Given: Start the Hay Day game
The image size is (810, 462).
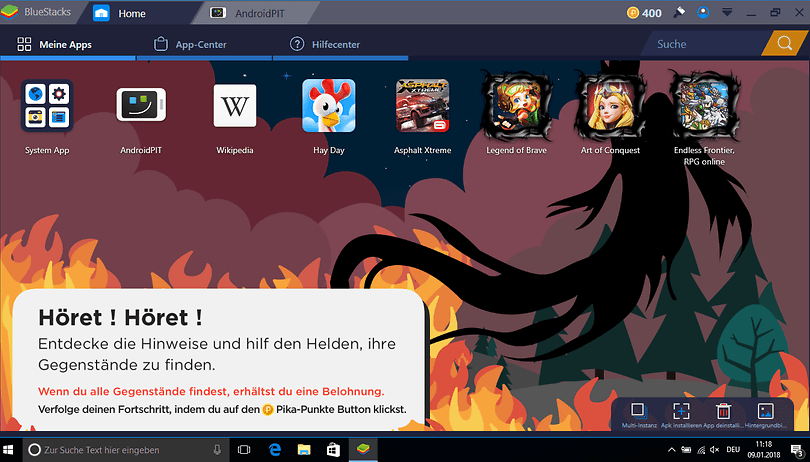Looking at the screenshot, I should tap(329, 105).
